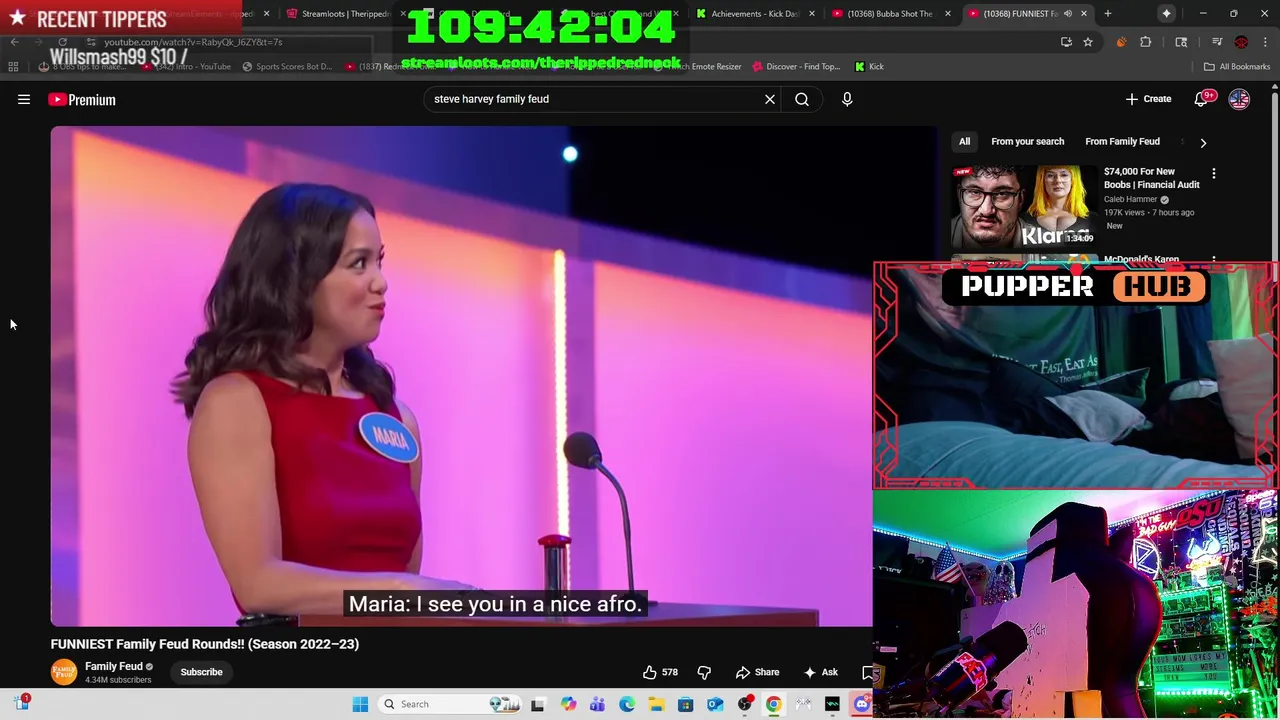The width and height of the screenshot is (1280, 720).
Task: Open the Kick bookmark
Action: [869, 67]
